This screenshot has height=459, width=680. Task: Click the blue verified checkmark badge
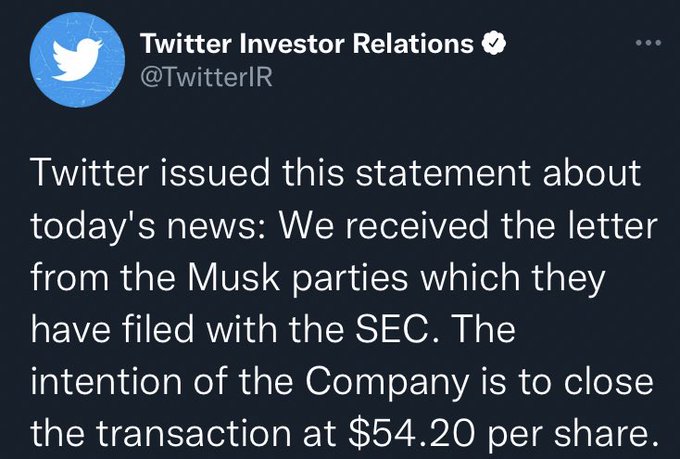[x=494, y=43]
